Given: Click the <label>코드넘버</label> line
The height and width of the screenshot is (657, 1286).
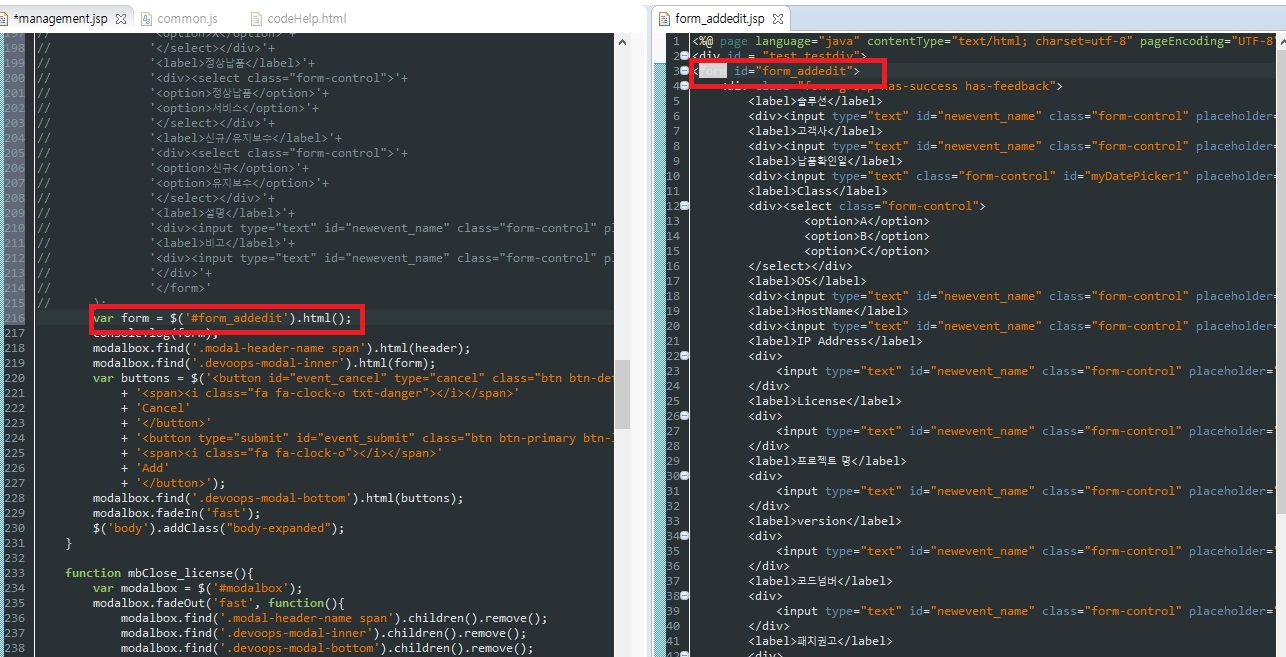Looking at the screenshot, I should tap(820, 581).
